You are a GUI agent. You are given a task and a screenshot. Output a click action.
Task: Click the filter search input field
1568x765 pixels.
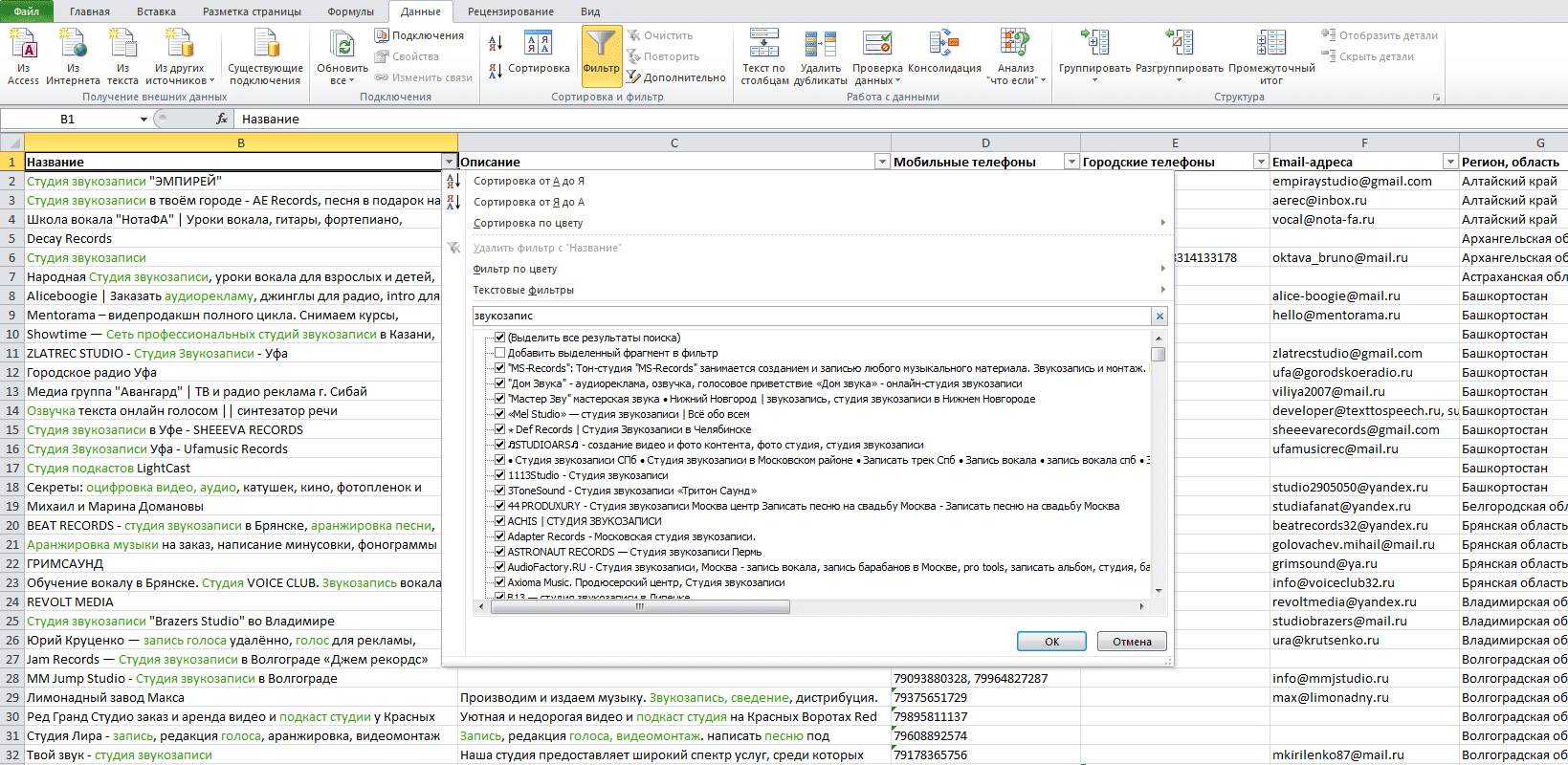(811, 316)
